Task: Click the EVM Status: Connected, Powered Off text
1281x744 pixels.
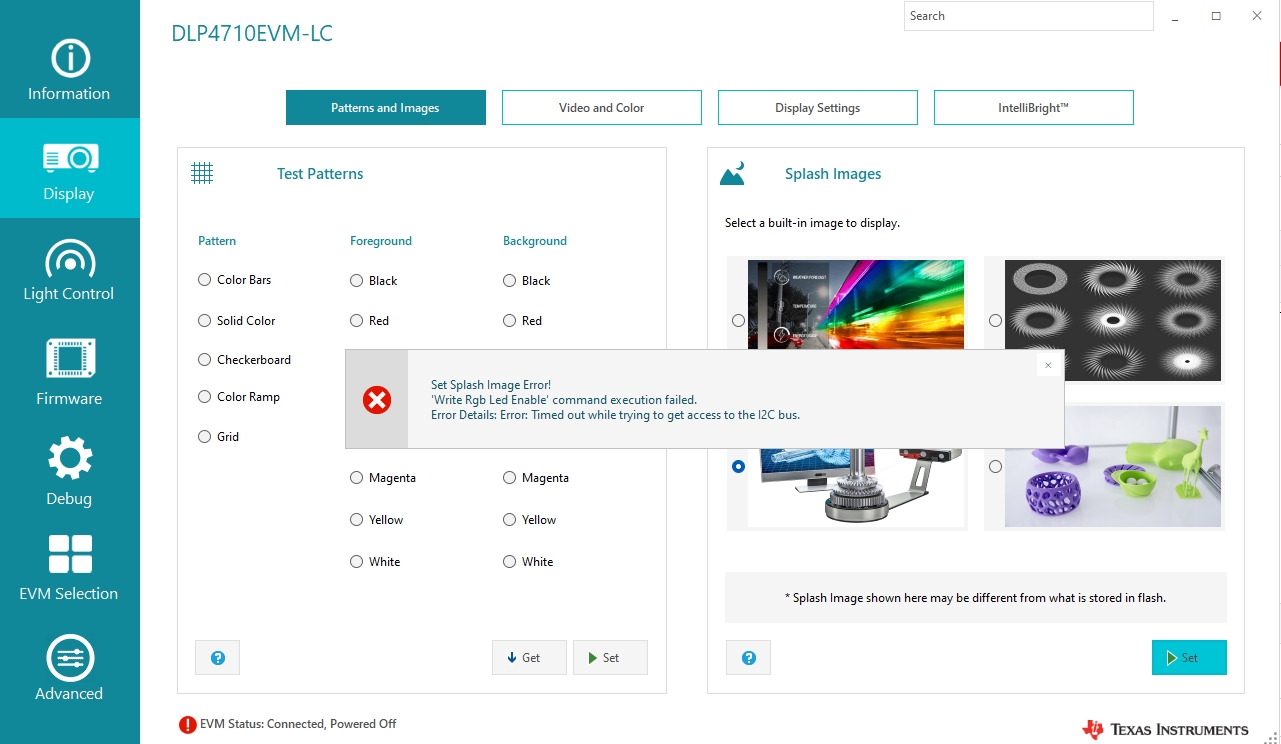Action: [x=298, y=724]
